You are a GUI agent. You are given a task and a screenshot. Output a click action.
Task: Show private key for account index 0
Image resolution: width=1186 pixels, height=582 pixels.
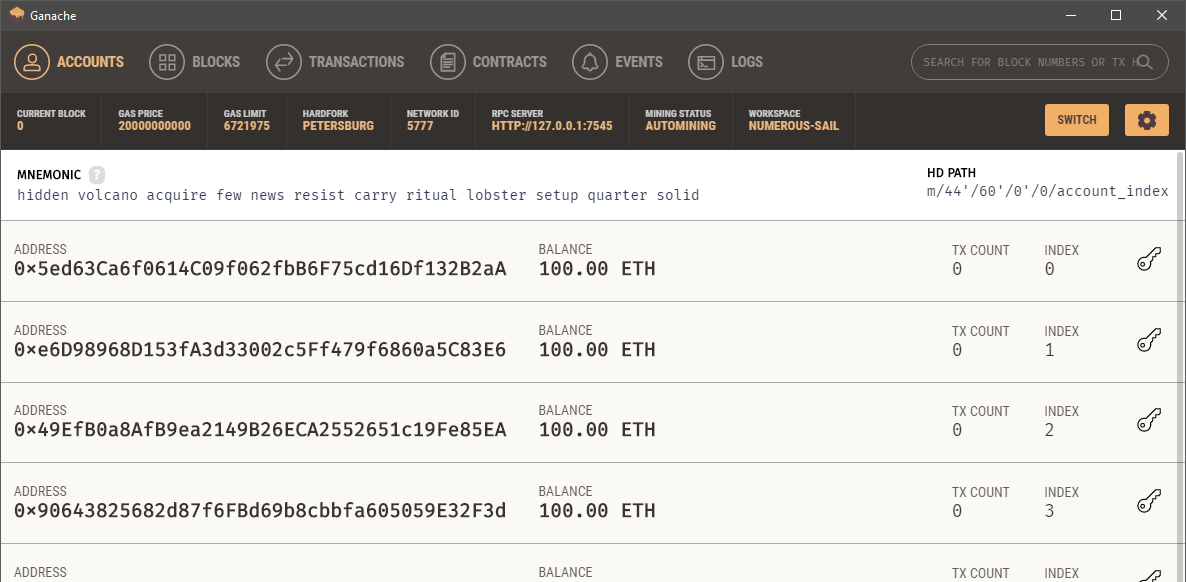click(x=1148, y=260)
